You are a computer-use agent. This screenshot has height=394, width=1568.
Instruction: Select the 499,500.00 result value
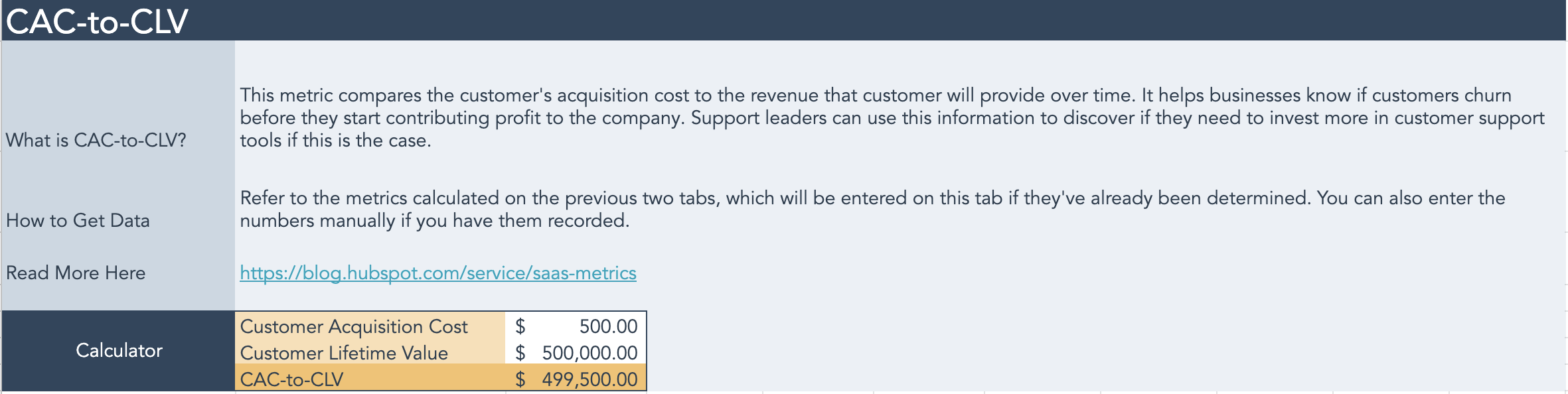coord(589,379)
